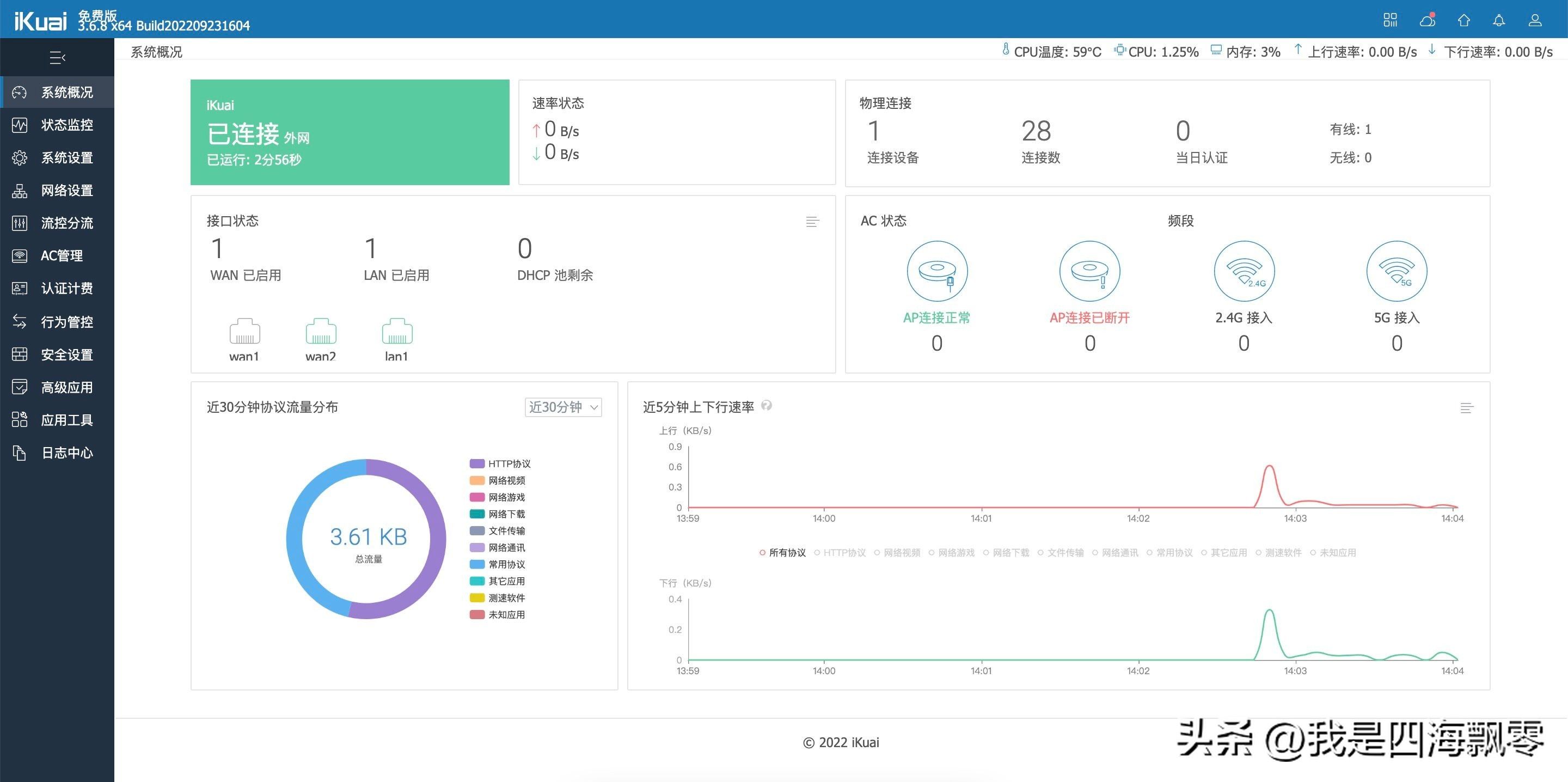This screenshot has width=1568, height=782.
Task: Click the 安全设置 firewall icon in sidebar
Action: (x=20, y=355)
